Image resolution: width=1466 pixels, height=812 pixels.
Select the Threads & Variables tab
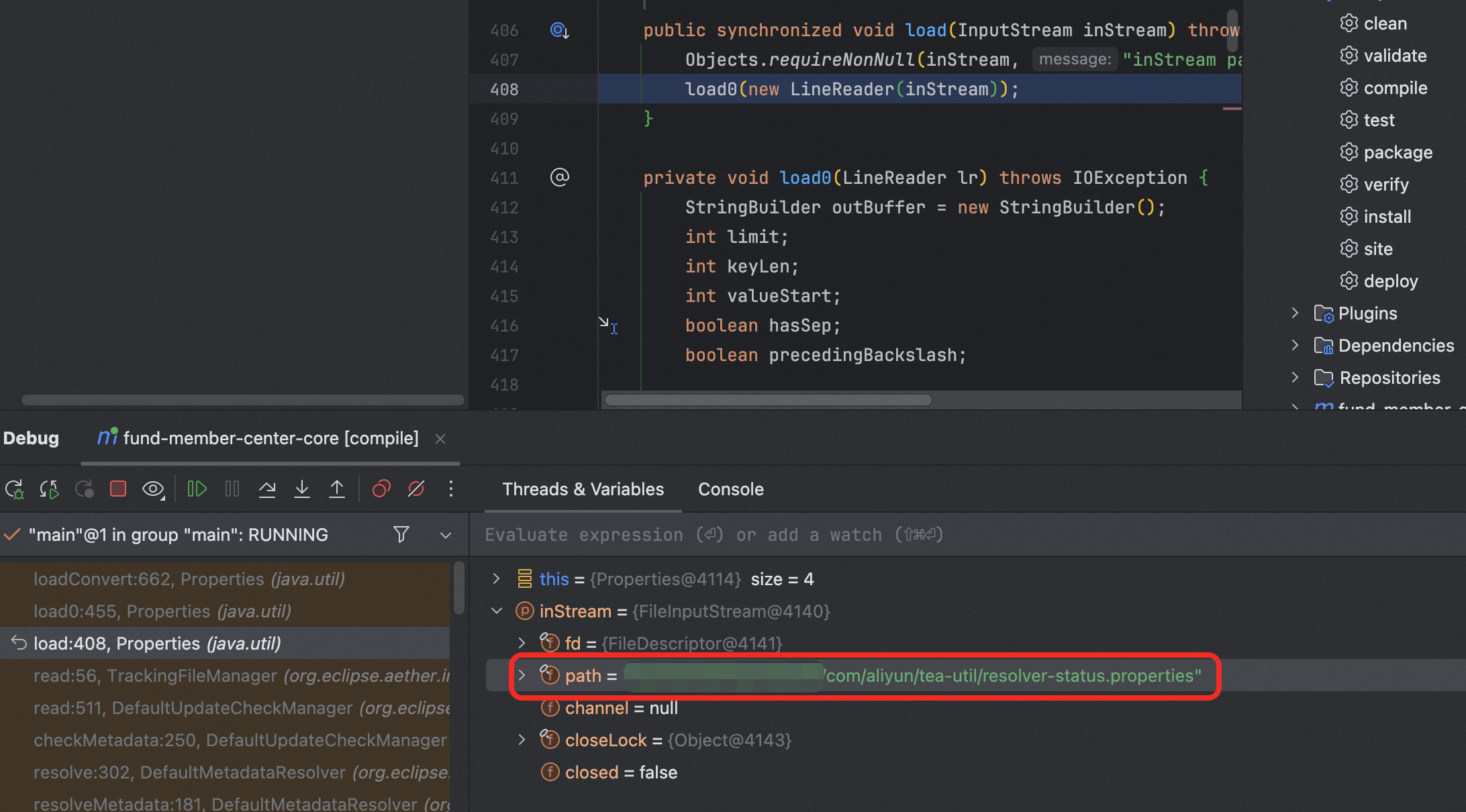[583, 489]
